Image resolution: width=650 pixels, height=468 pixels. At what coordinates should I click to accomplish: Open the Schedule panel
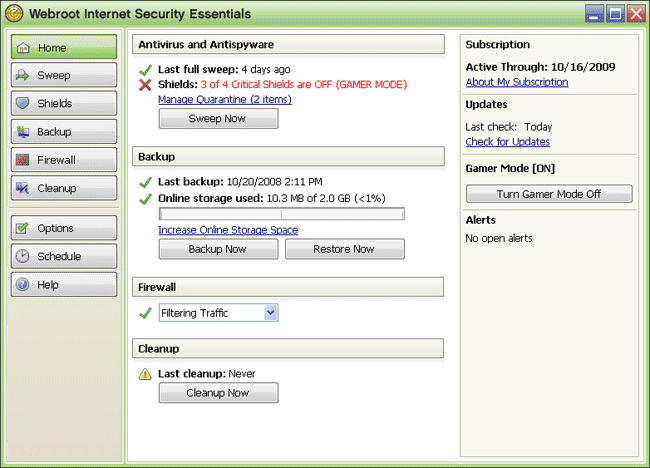64,256
